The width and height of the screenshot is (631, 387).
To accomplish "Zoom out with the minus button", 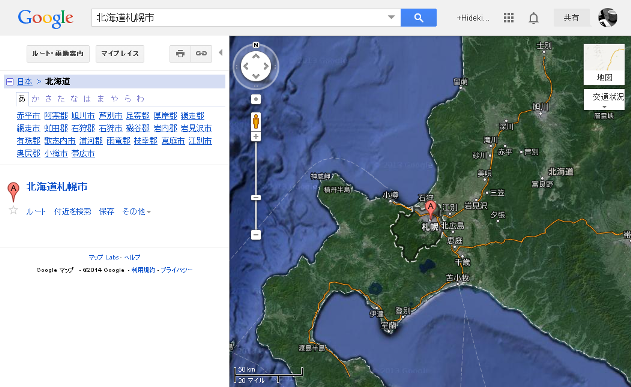I will coord(256,235).
